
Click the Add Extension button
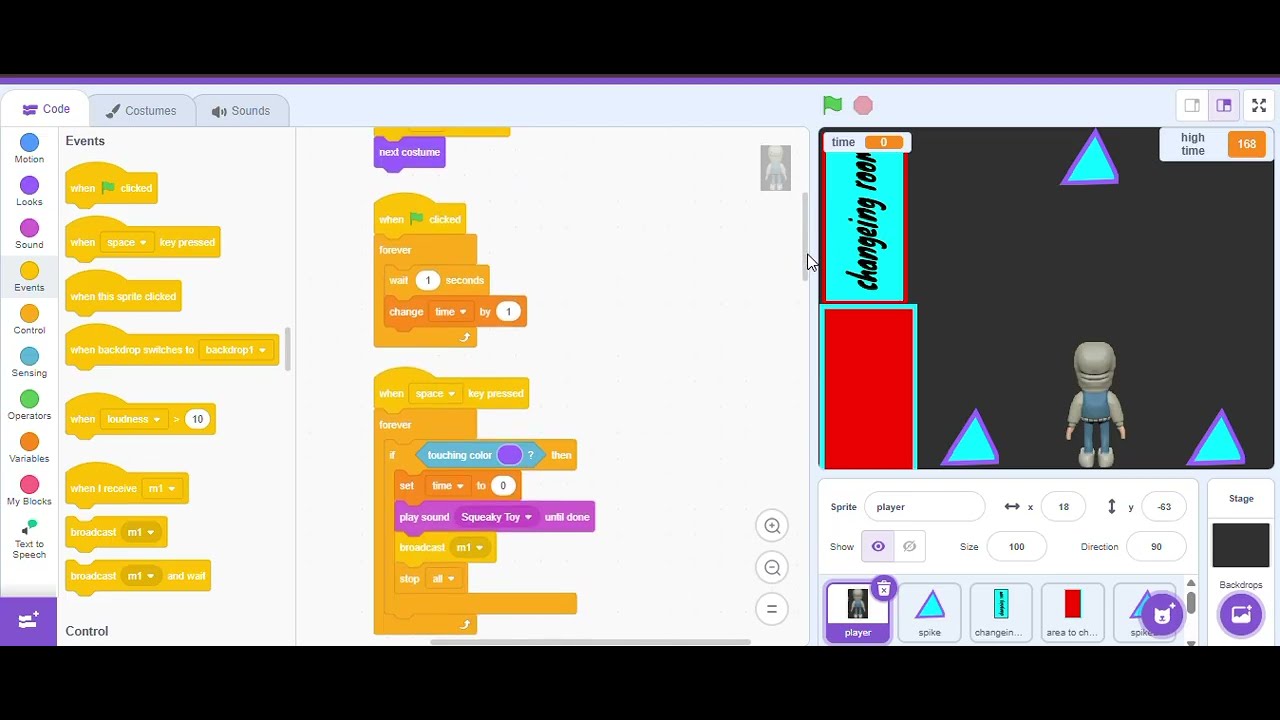(28, 621)
